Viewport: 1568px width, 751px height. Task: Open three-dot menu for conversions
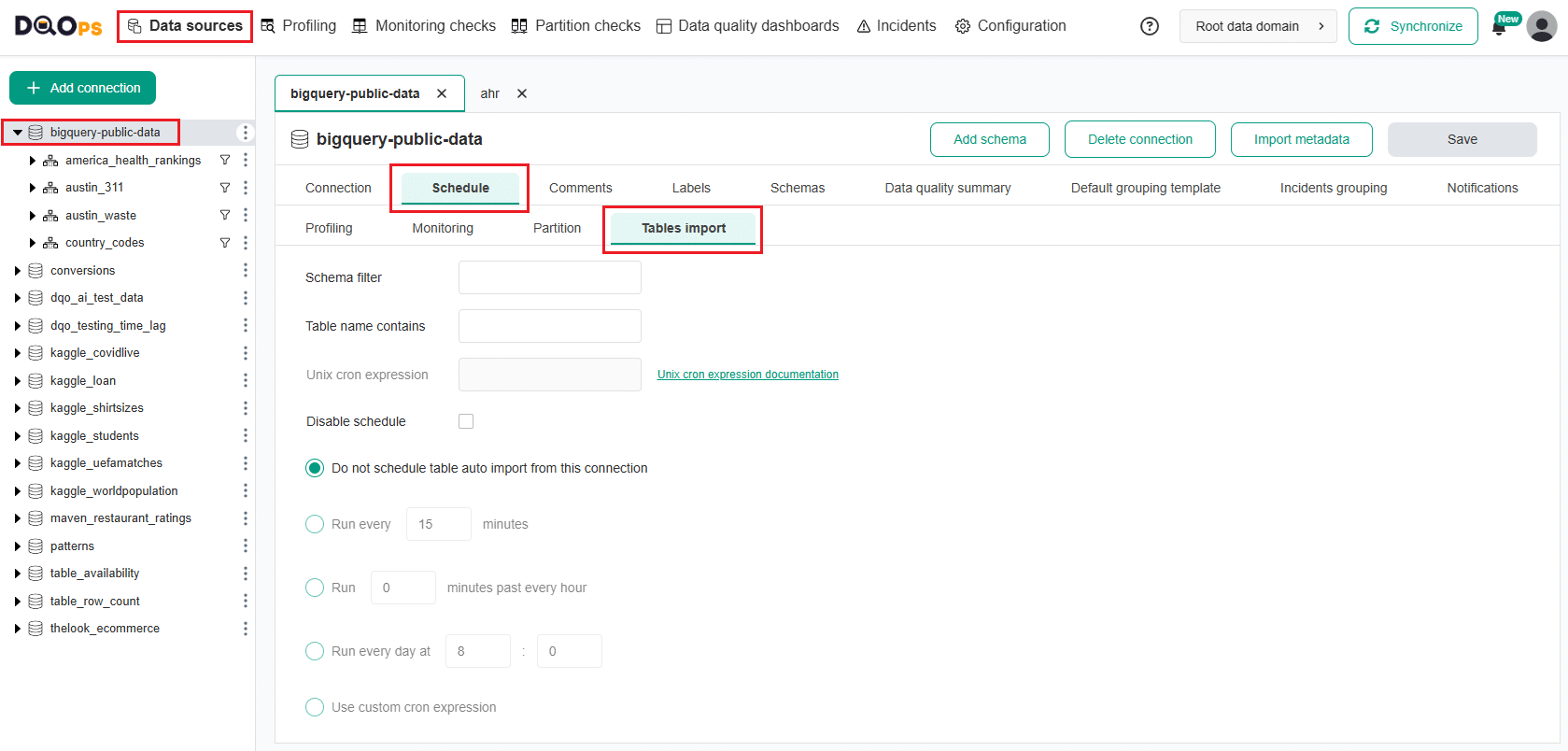[x=246, y=270]
